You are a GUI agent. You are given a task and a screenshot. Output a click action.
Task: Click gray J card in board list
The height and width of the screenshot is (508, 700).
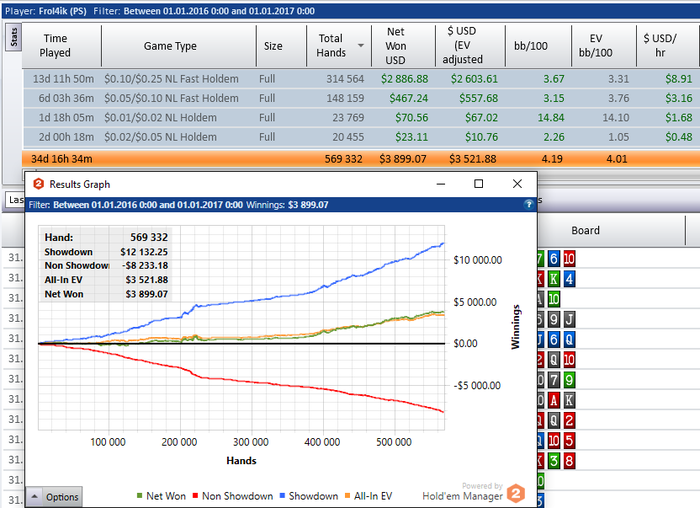tap(569, 319)
